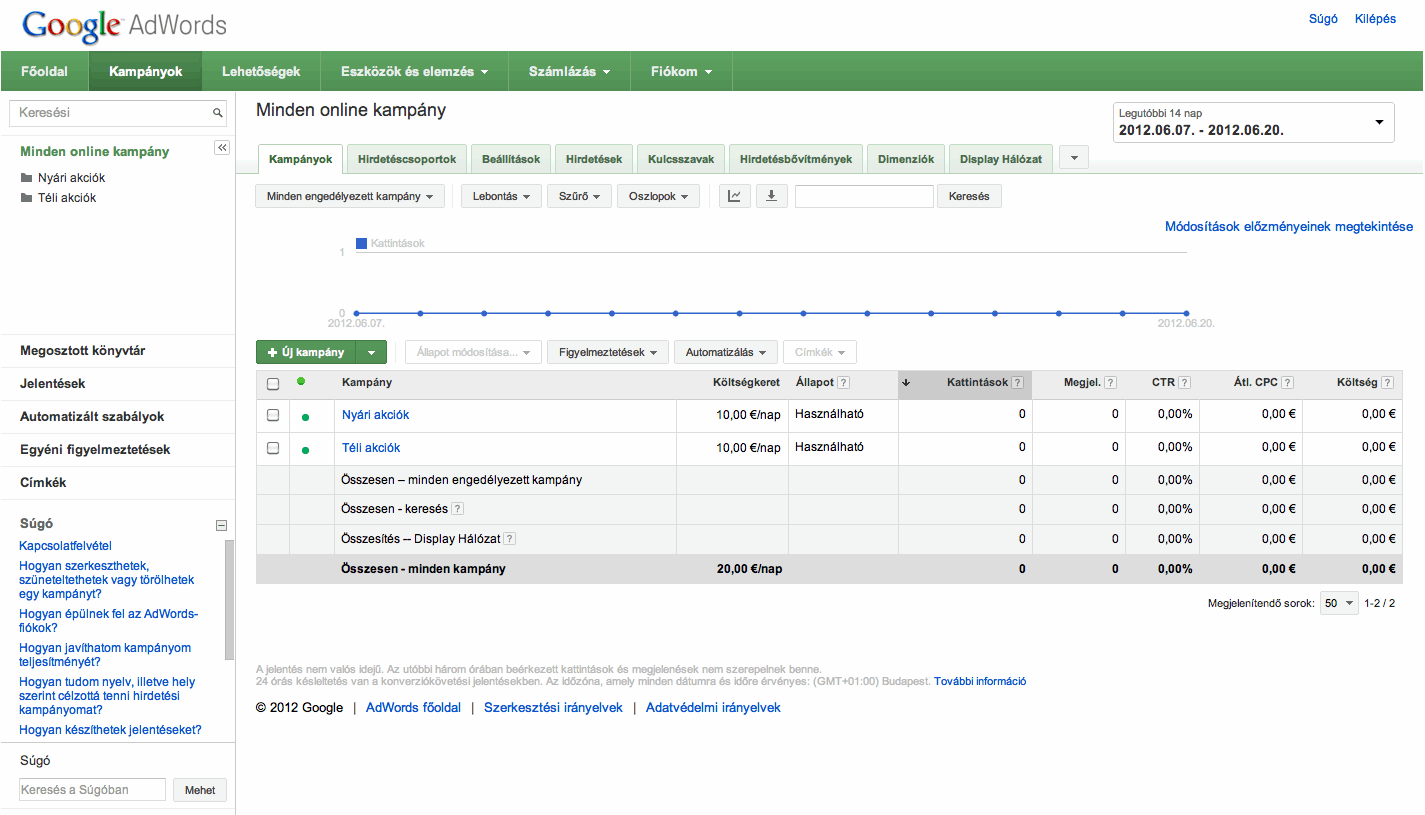The image size is (1425, 815).
Task: Click the sort arrow in Kattintások header
Action: [x=906, y=383]
